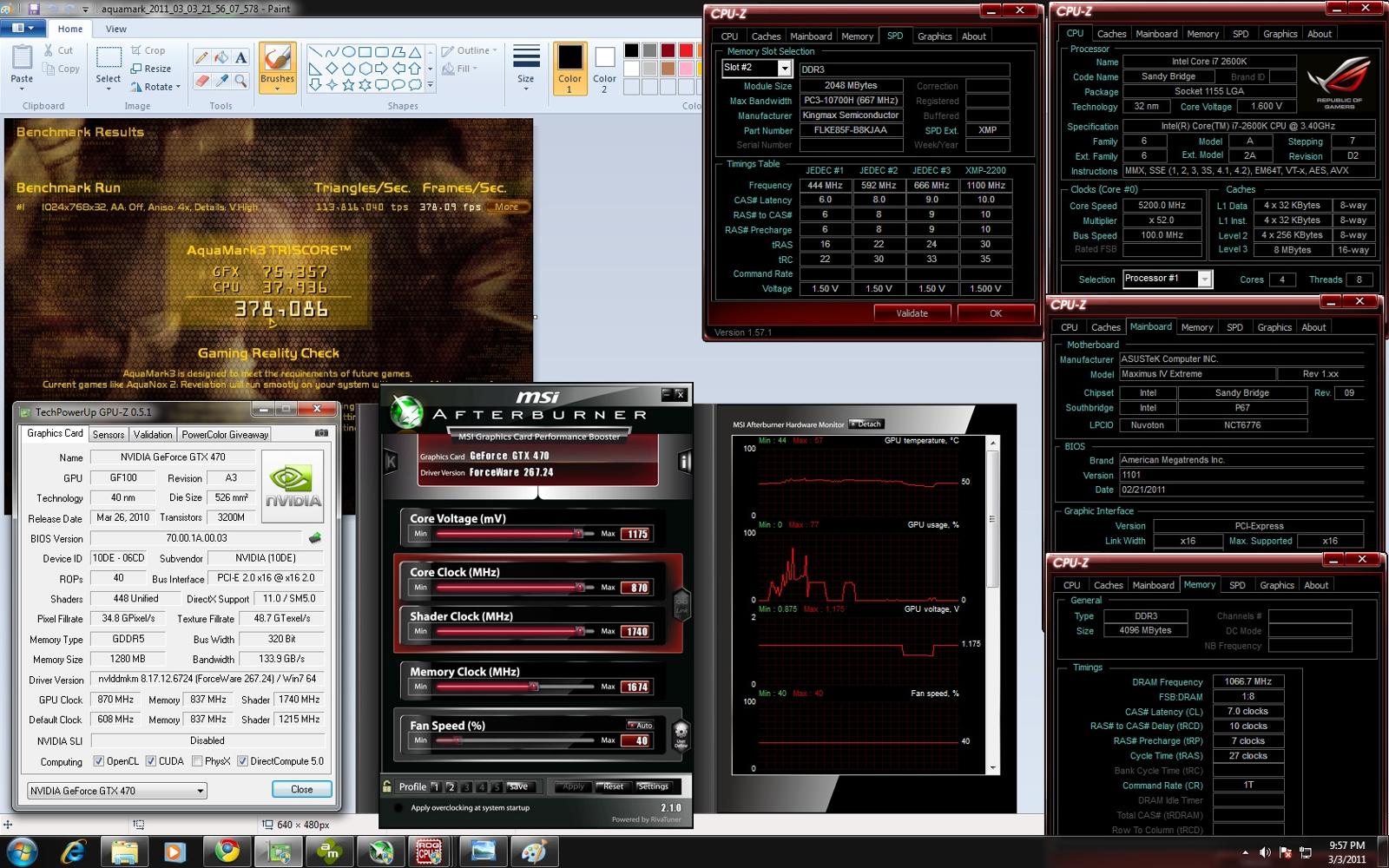Screen dimensions: 1389x868
Task: Select the Eraser tool in Paint
Action: (201, 80)
